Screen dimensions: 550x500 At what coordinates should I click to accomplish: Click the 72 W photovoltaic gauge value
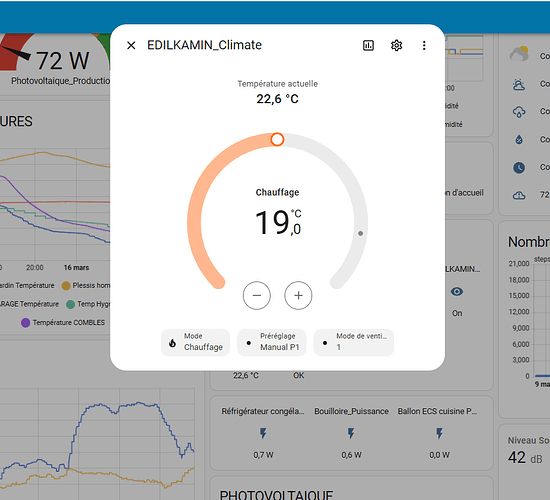[62, 61]
